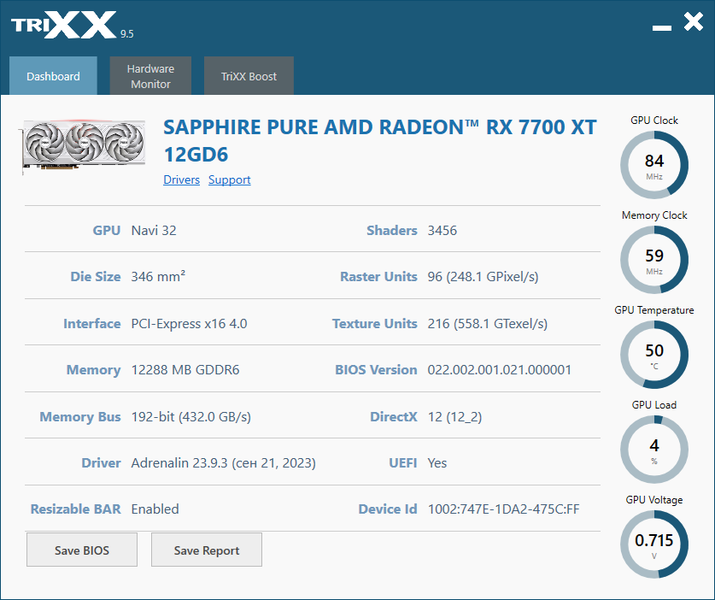Minimize the TRIXX window
The height and width of the screenshot is (600, 715).
click(662, 28)
